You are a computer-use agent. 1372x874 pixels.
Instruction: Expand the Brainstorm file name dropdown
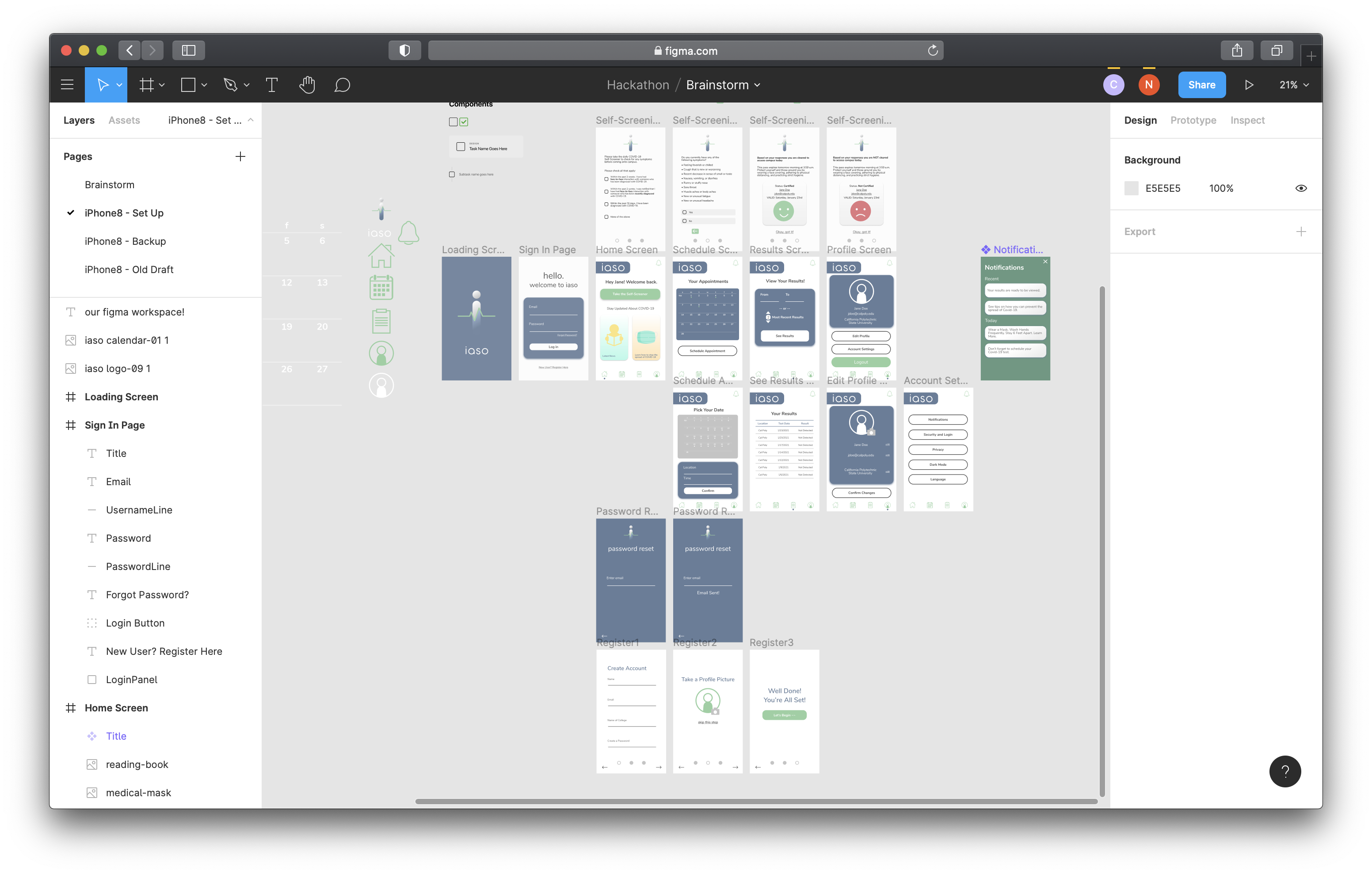pos(757,85)
